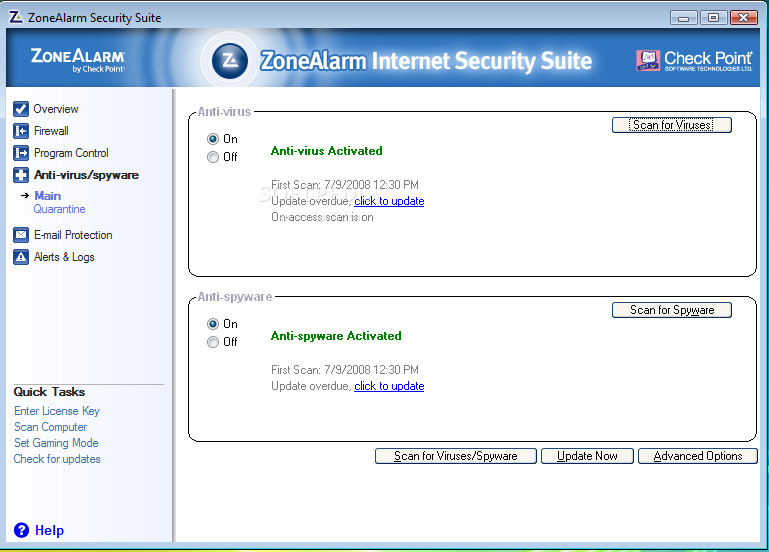Open the Quarantine tab in sidebar
This screenshot has height=552, width=769.
coord(59,209)
